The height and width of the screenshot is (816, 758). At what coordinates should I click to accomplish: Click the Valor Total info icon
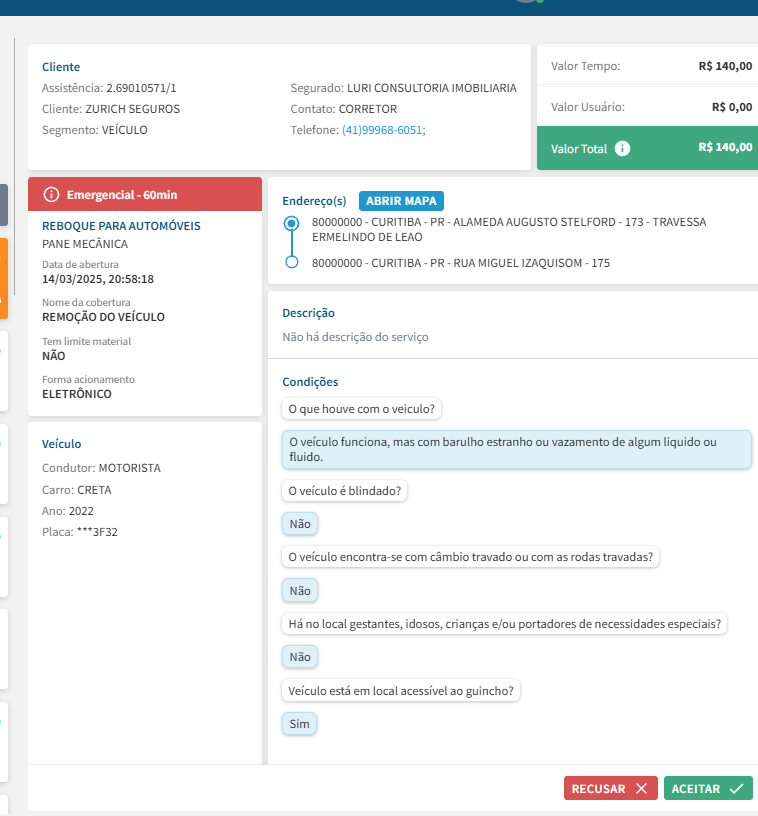pos(623,149)
